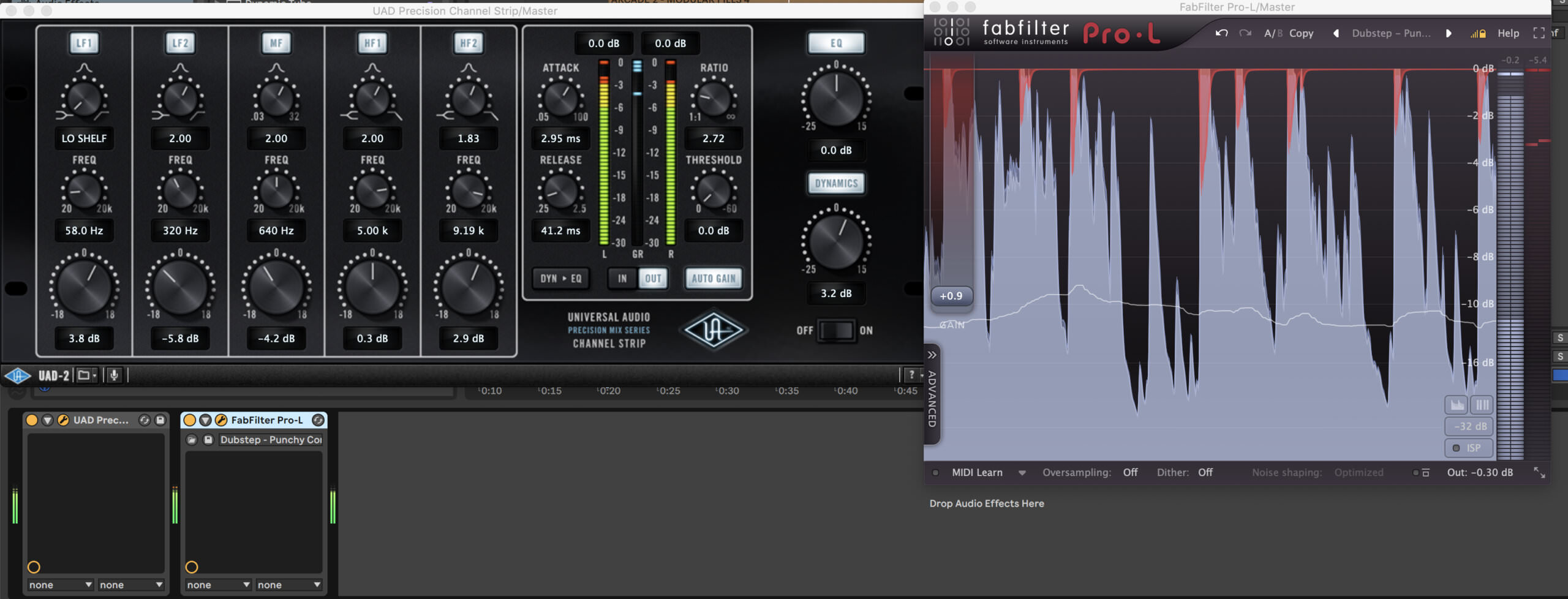This screenshot has height=599, width=1568.
Task: Unfold parameters triangle on FabFilter Pro-L device
Action: coord(205,420)
